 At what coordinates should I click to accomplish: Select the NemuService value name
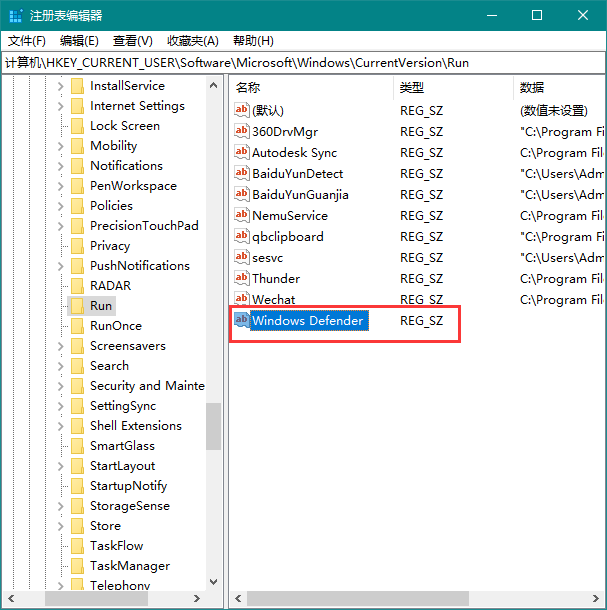pyautogui.click(x=290, y=216)
